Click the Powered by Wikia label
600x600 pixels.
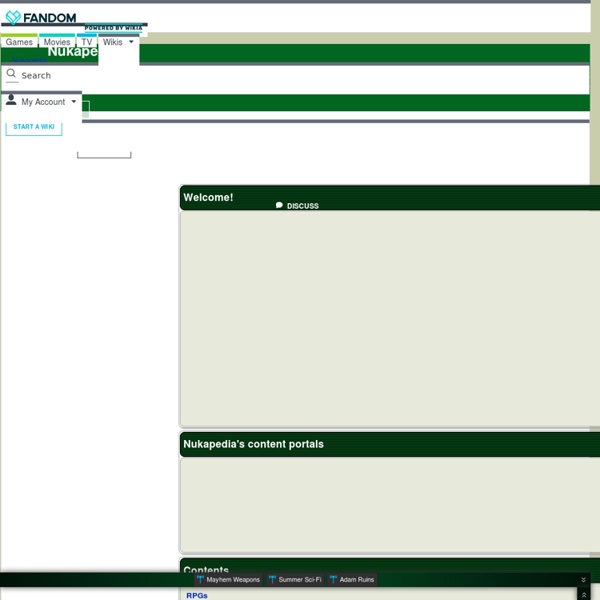coord(113,28)
